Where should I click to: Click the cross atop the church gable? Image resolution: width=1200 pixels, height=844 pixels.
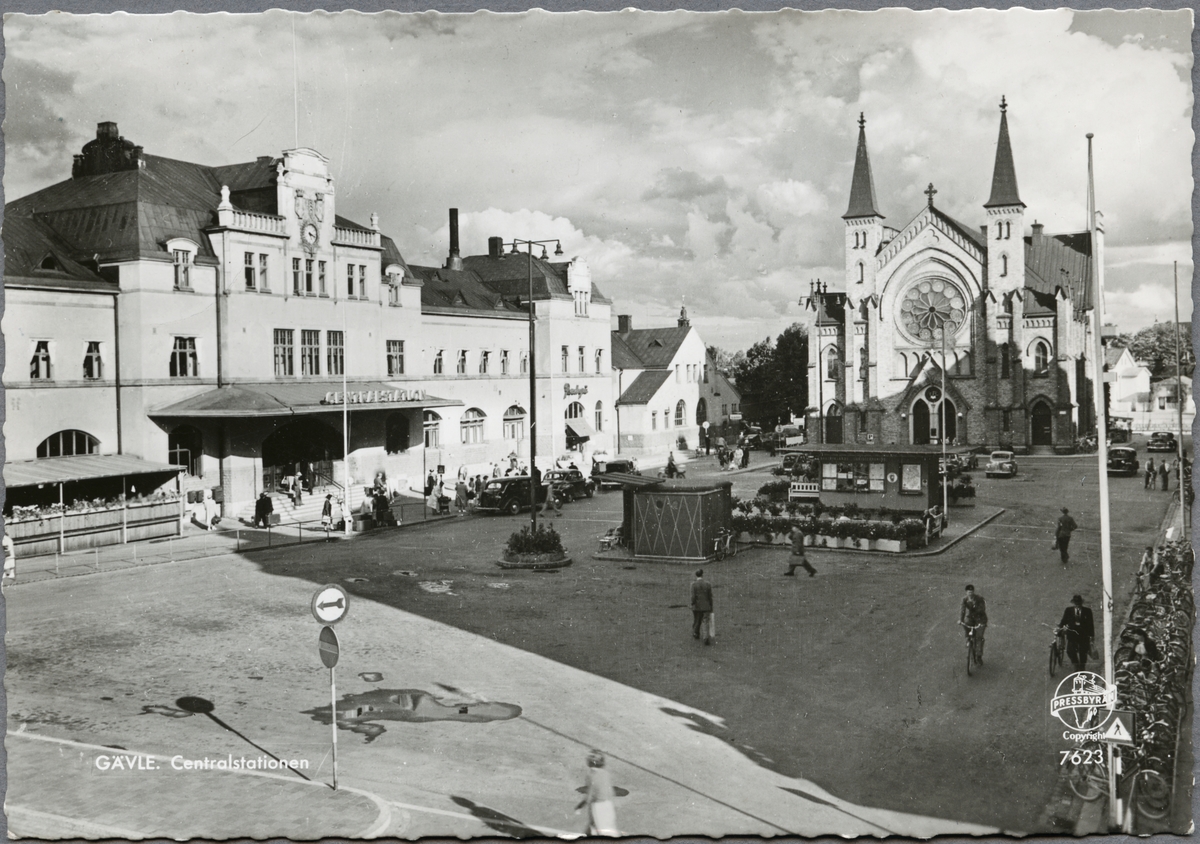coord(930,192)
